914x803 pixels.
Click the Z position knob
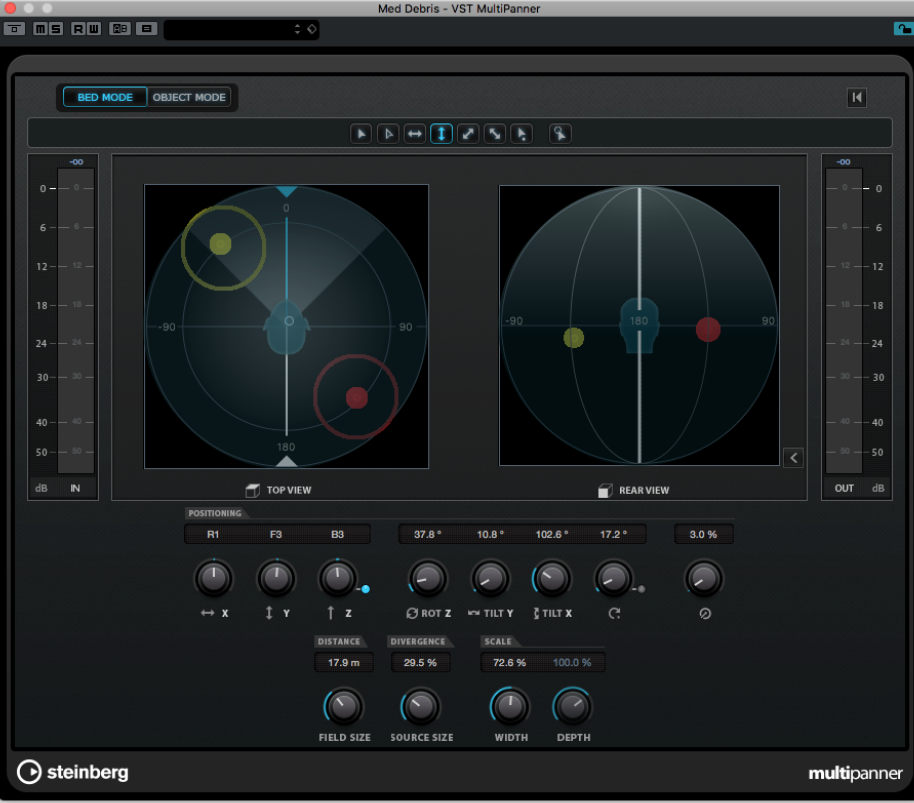click(338, 578)
